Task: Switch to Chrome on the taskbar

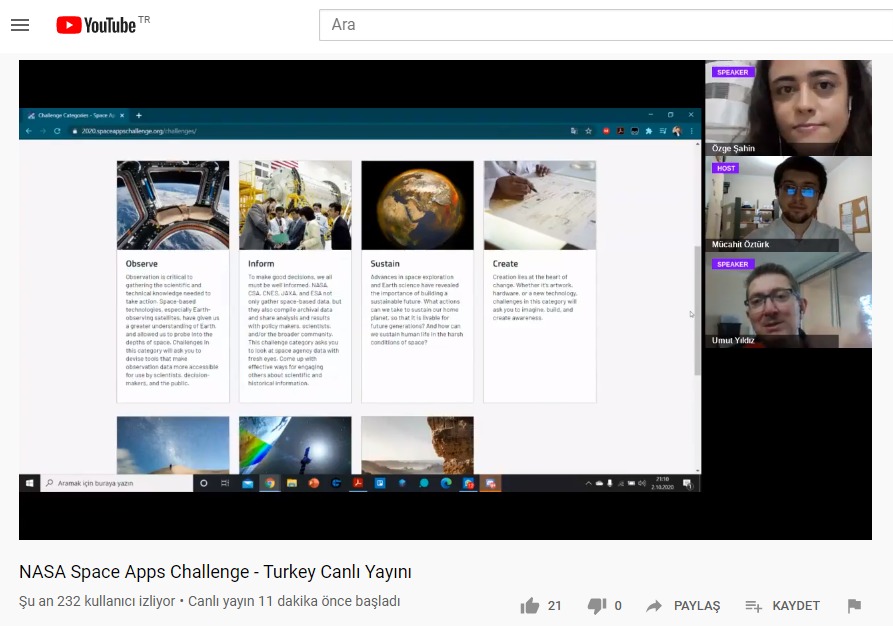Action: pos(270,483)
